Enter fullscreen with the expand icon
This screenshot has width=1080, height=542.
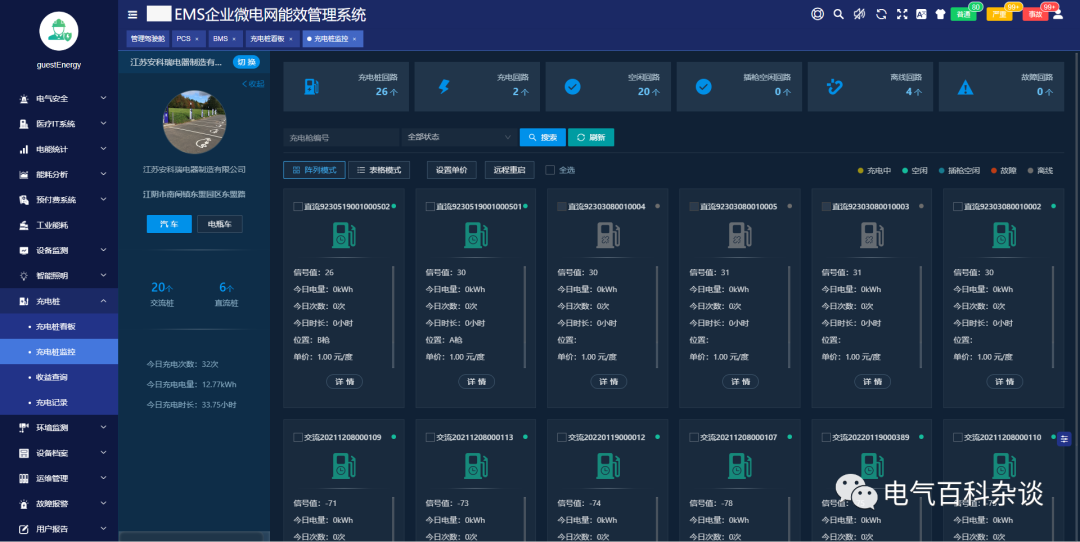(x=902, y=14)
